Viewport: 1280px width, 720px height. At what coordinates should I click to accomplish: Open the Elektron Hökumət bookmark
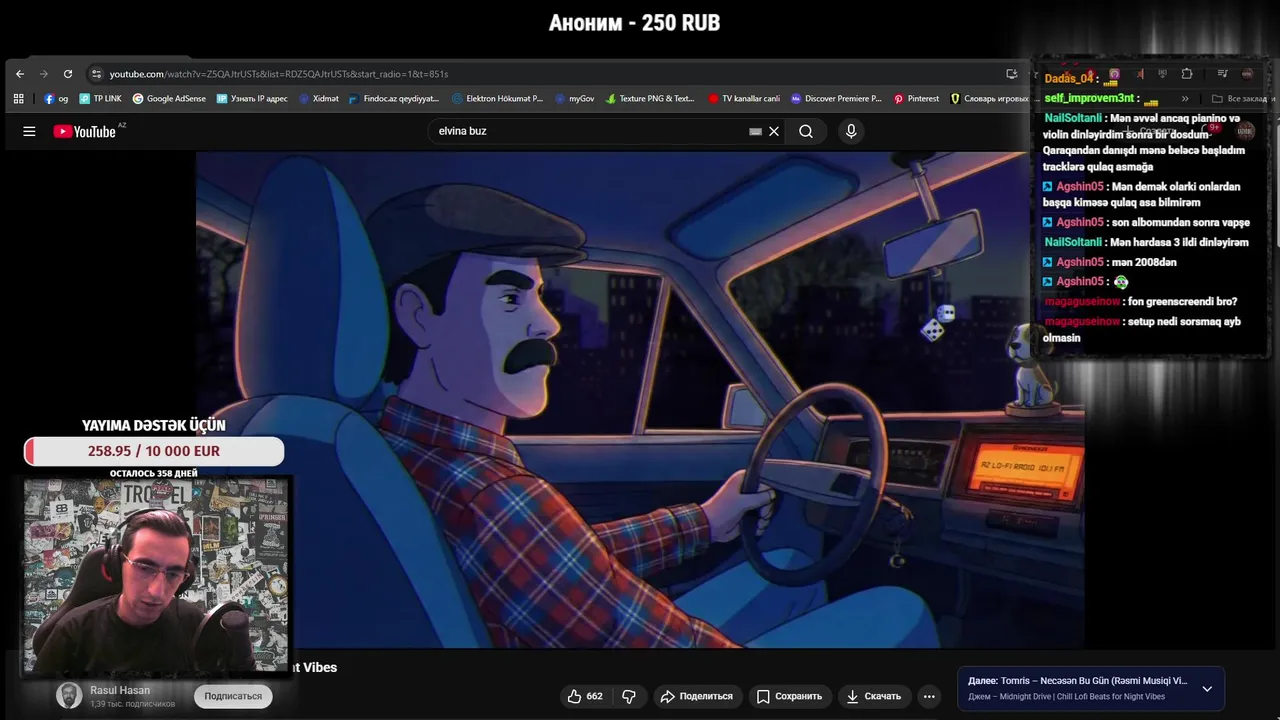coord(497,99)
